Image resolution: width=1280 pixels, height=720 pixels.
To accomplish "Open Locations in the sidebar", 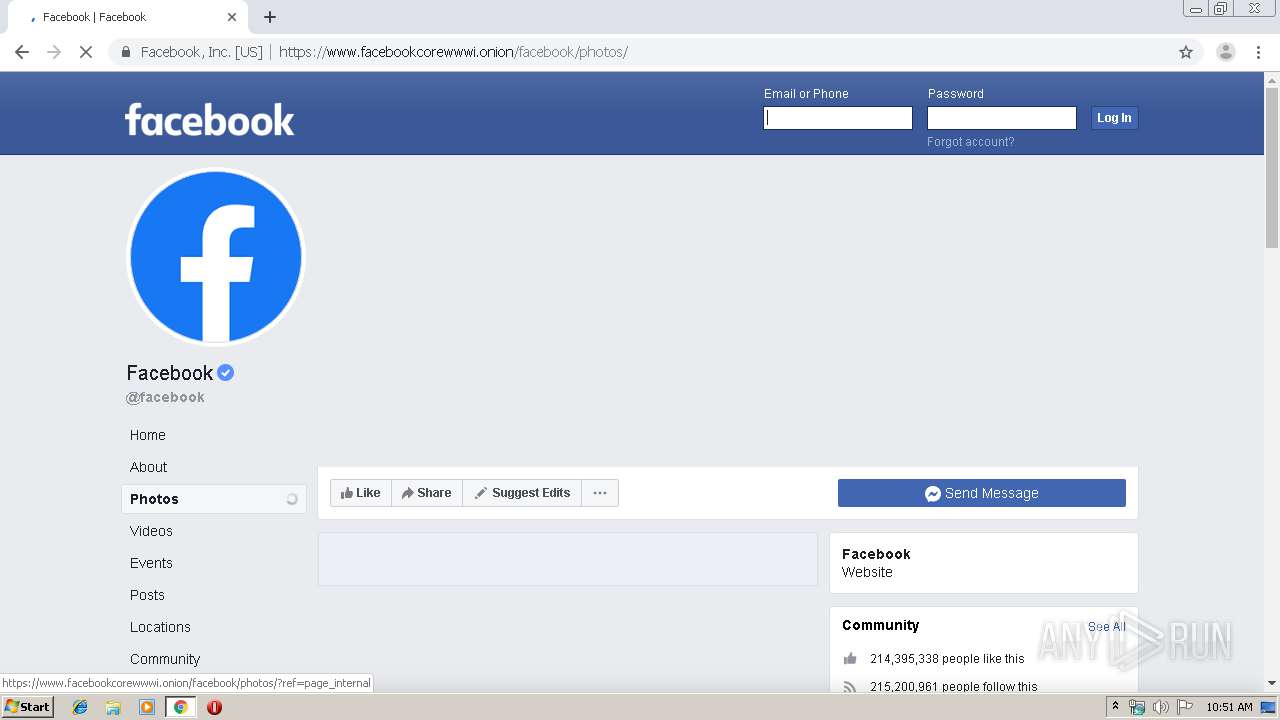I will click(x=160, y=627).
